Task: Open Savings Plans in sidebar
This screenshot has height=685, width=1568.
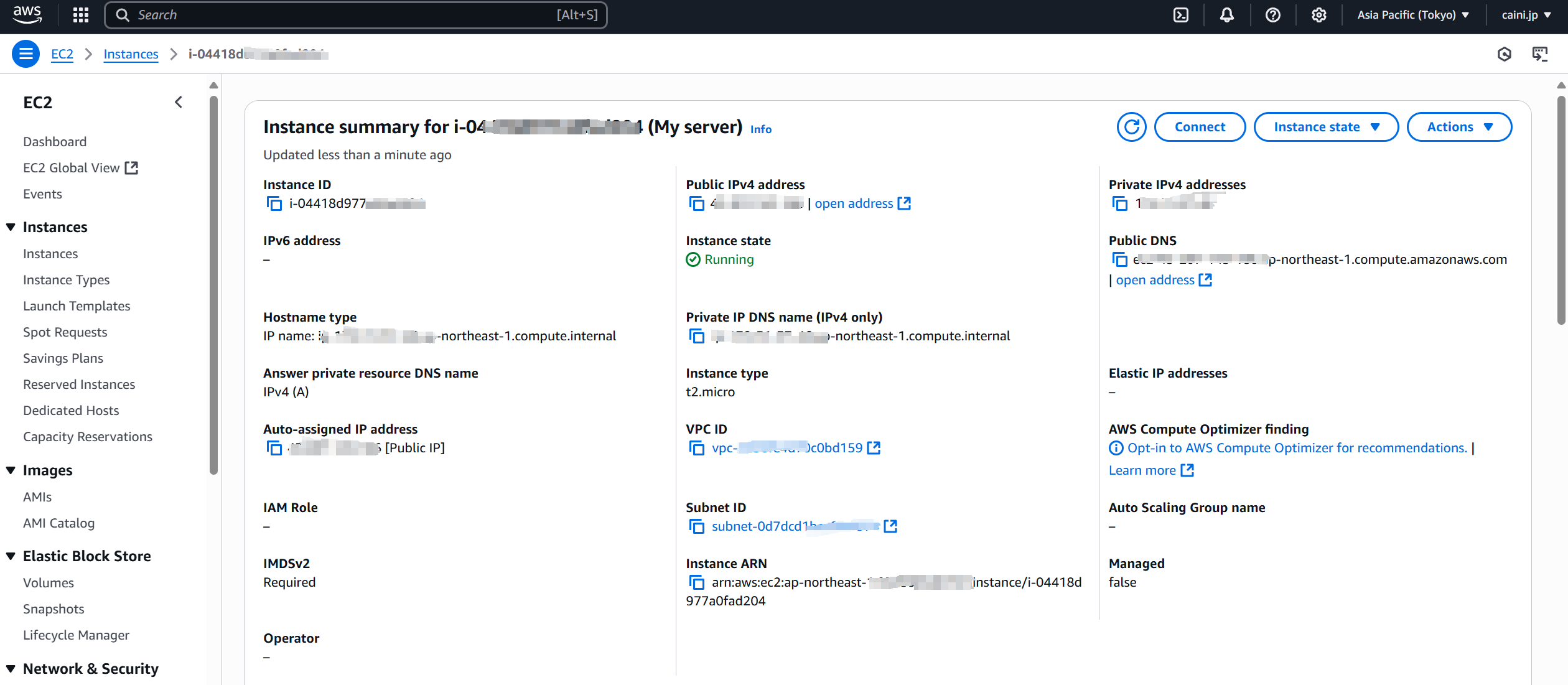Action: (x=63, y=358)
